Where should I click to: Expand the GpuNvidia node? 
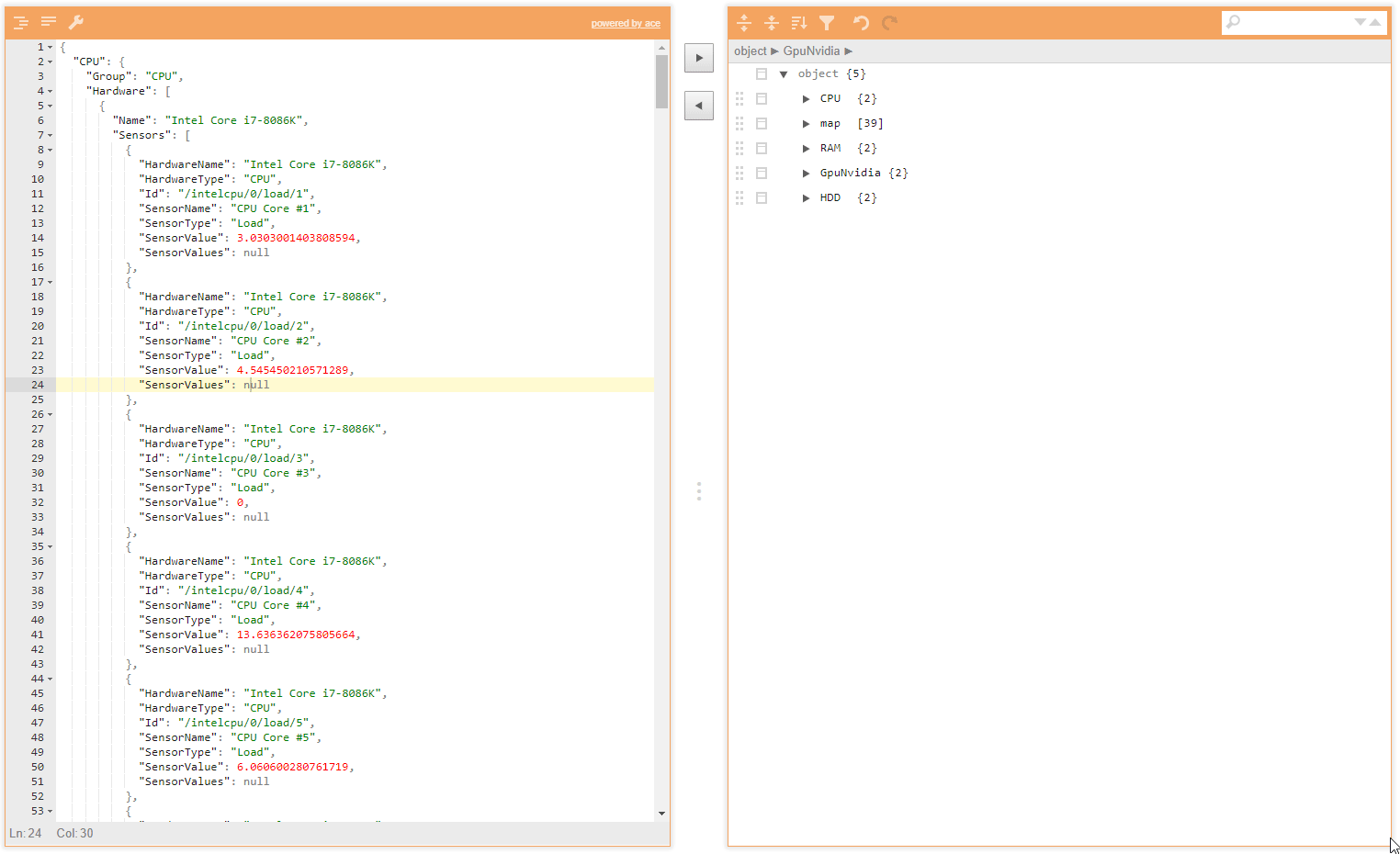pyautogui.click(x=806, y=174)
